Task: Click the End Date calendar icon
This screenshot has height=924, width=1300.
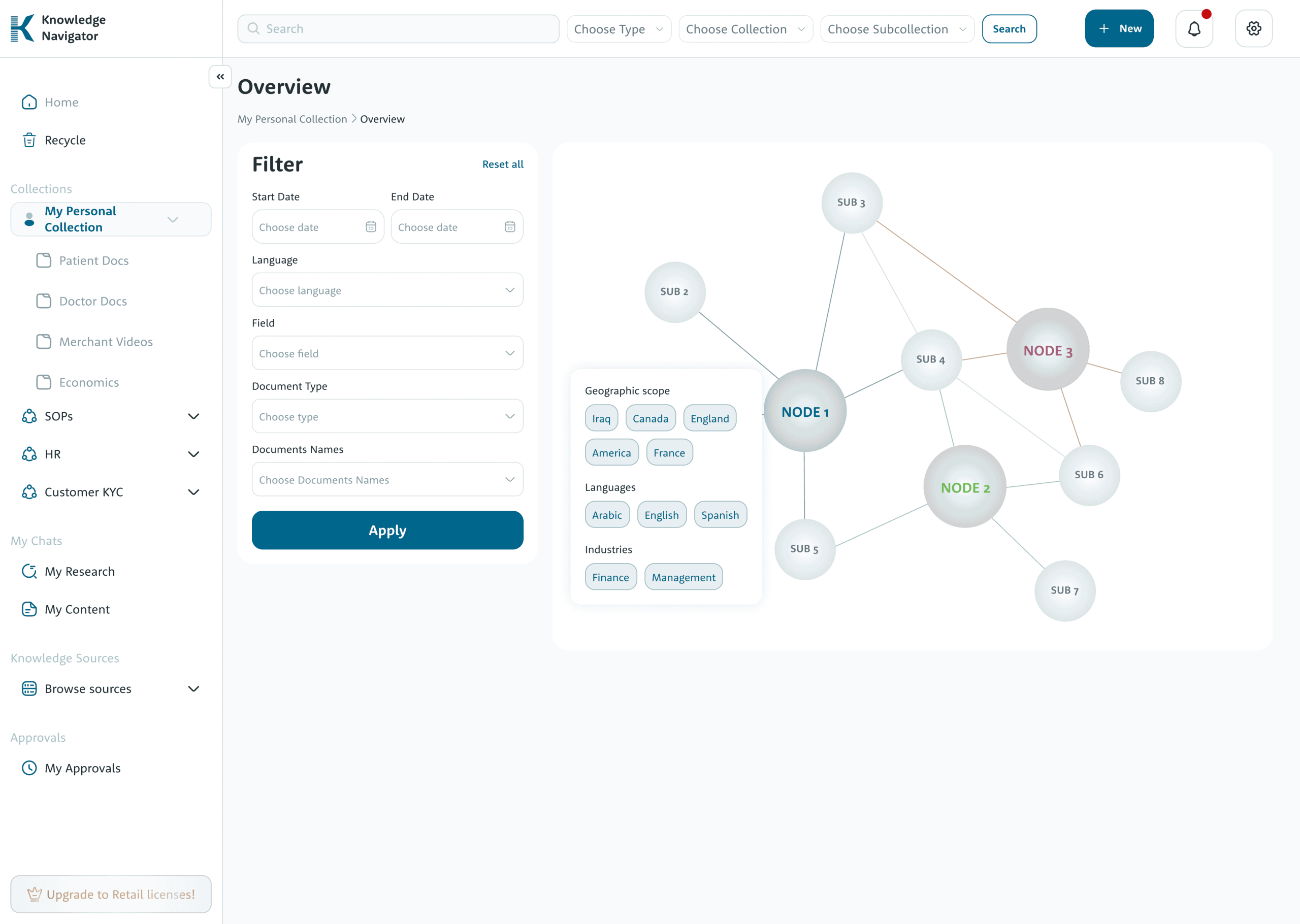Action: 510,227
